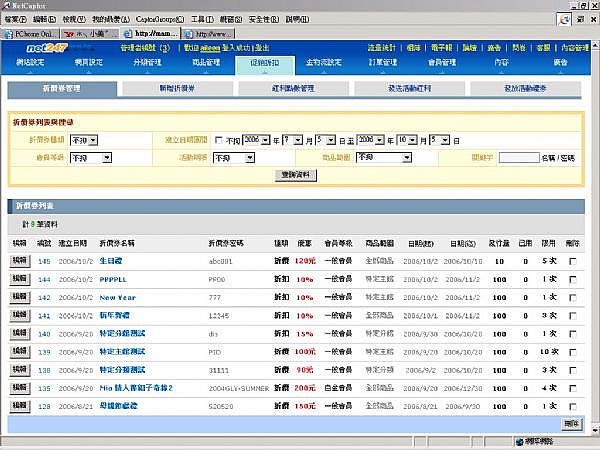This screenshot has width=600, height=450.
Task: Open the end day dropdown at row end
Action: pos(439,140)
